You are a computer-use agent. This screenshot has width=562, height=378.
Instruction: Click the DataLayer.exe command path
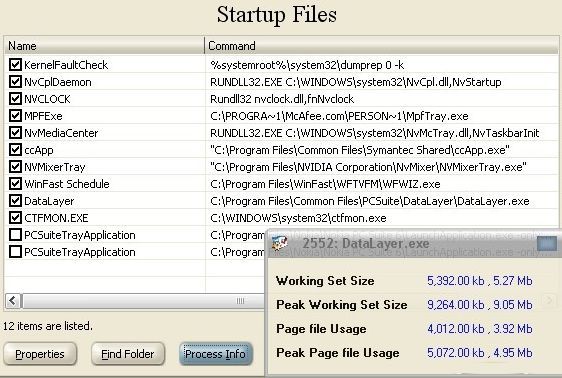(x=370, y=201)
